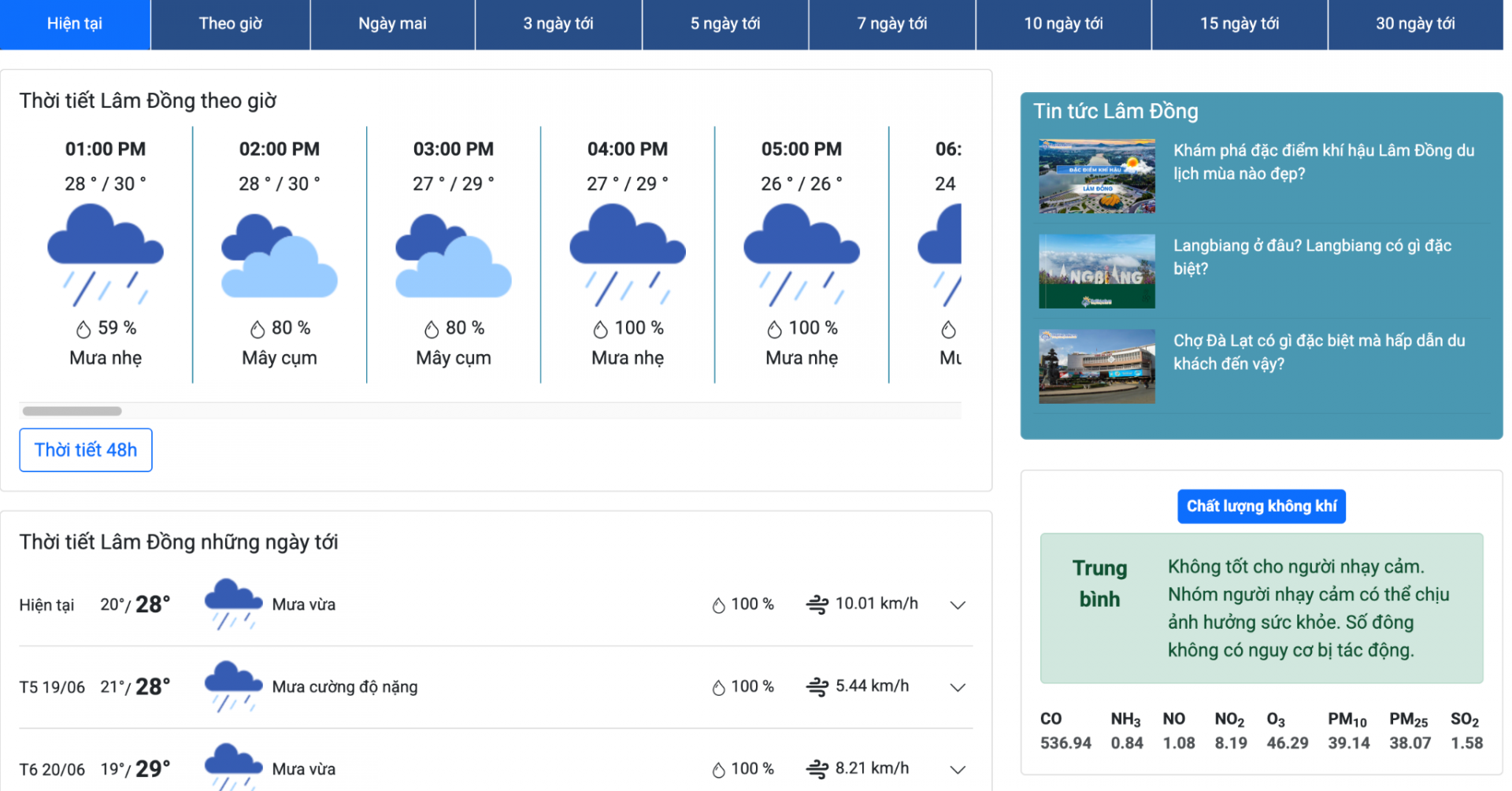Image resolution: width=1512 pixels, height=791 pixels.
Task: Click the NO2 value 8.19
Action: tap(1231, 743)
